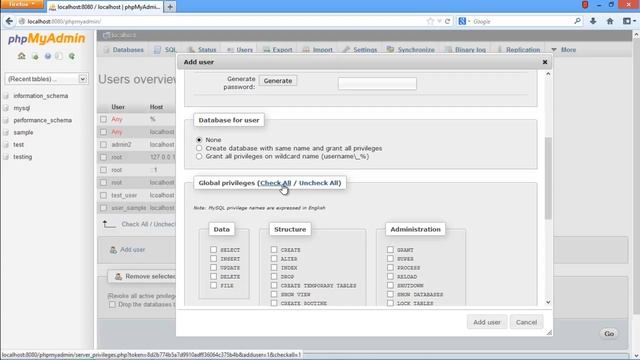Click the Generate password button
This screenshot has height=360, width=640.
(x=278, y=81)
